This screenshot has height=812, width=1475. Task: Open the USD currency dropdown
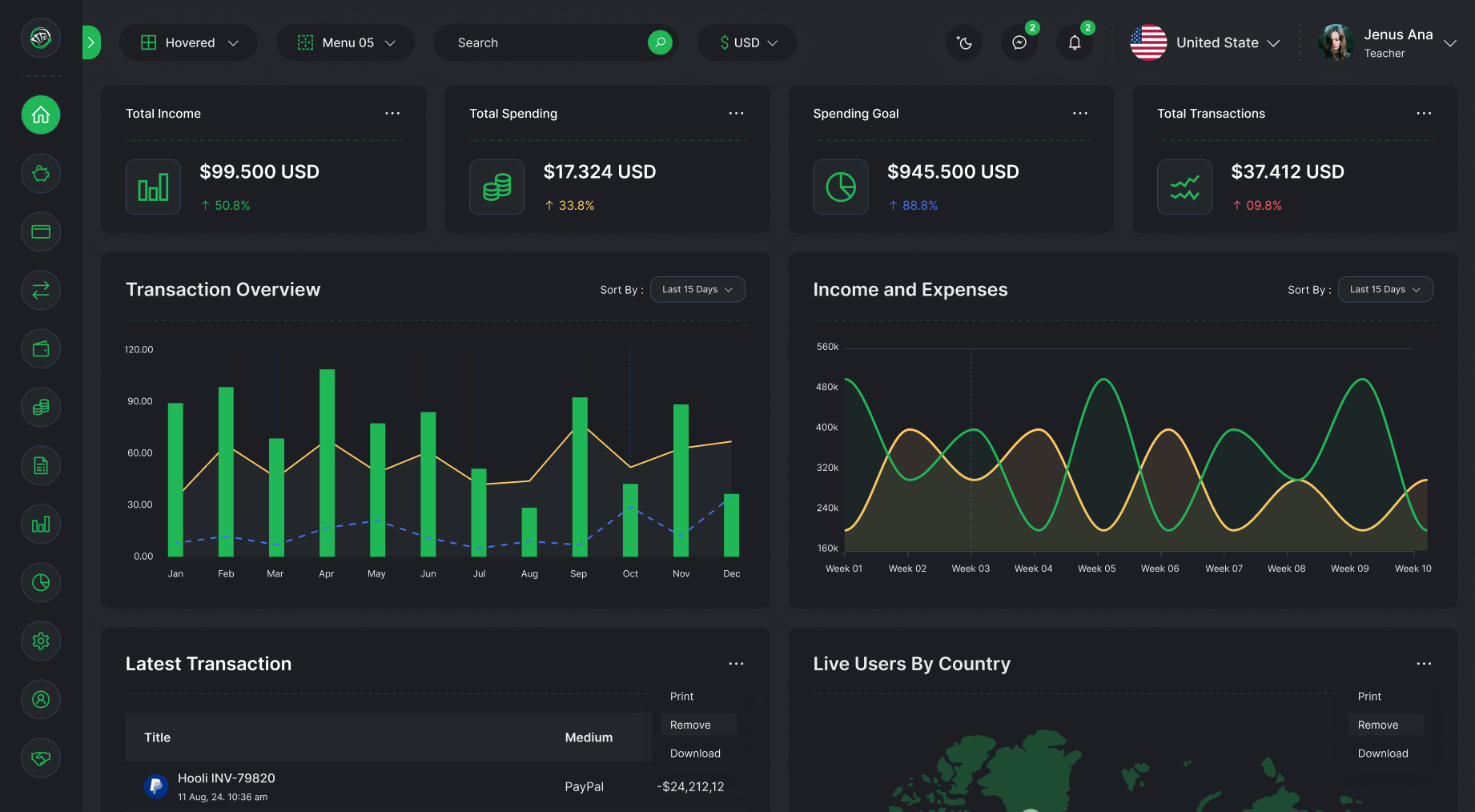[747, 43]
